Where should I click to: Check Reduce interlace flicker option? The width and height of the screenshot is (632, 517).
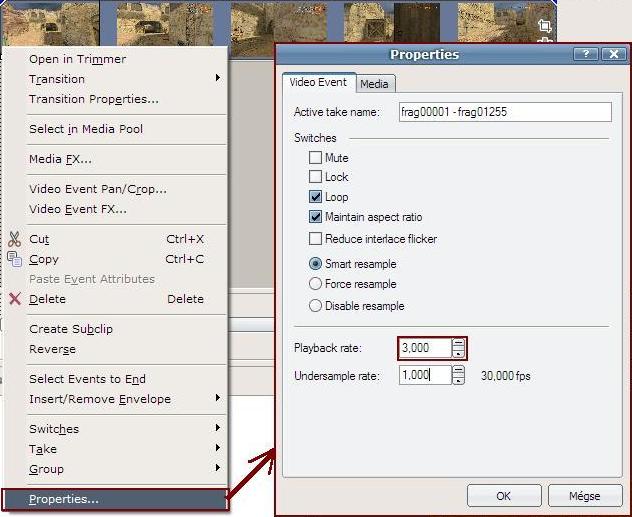(316, 239)
